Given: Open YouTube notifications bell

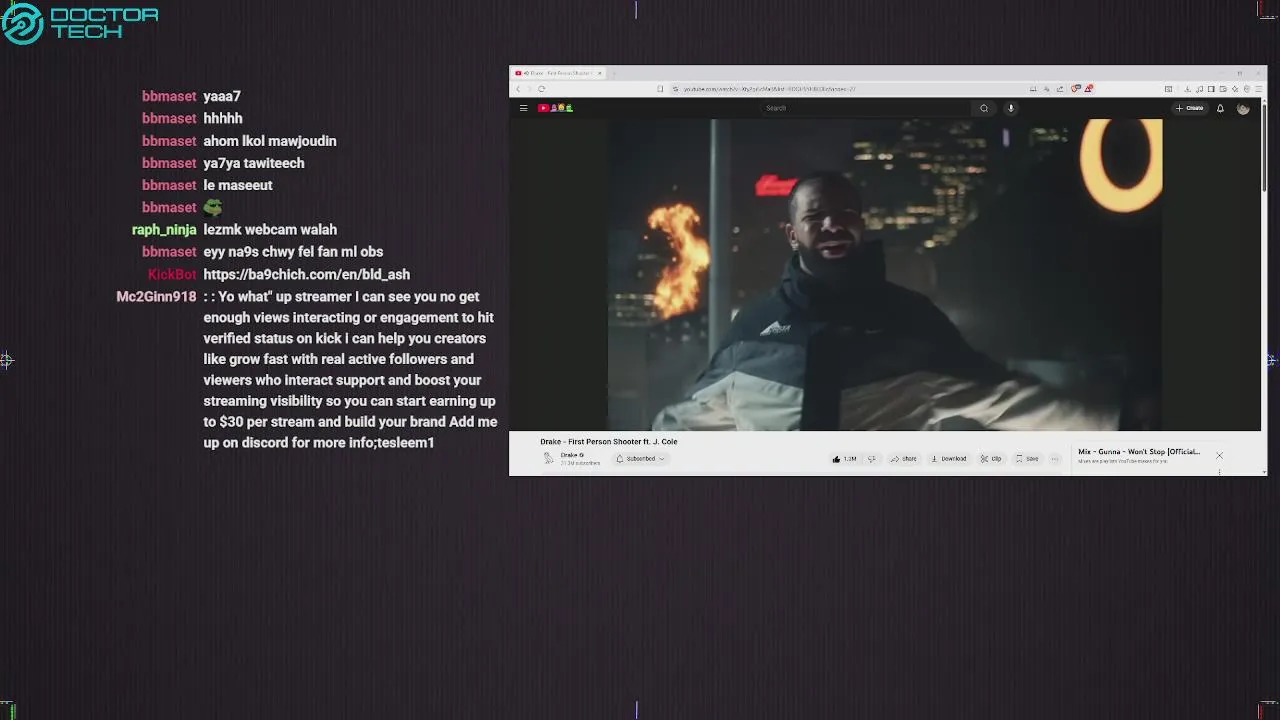Looking at the screenshot, I should 1220,108.
